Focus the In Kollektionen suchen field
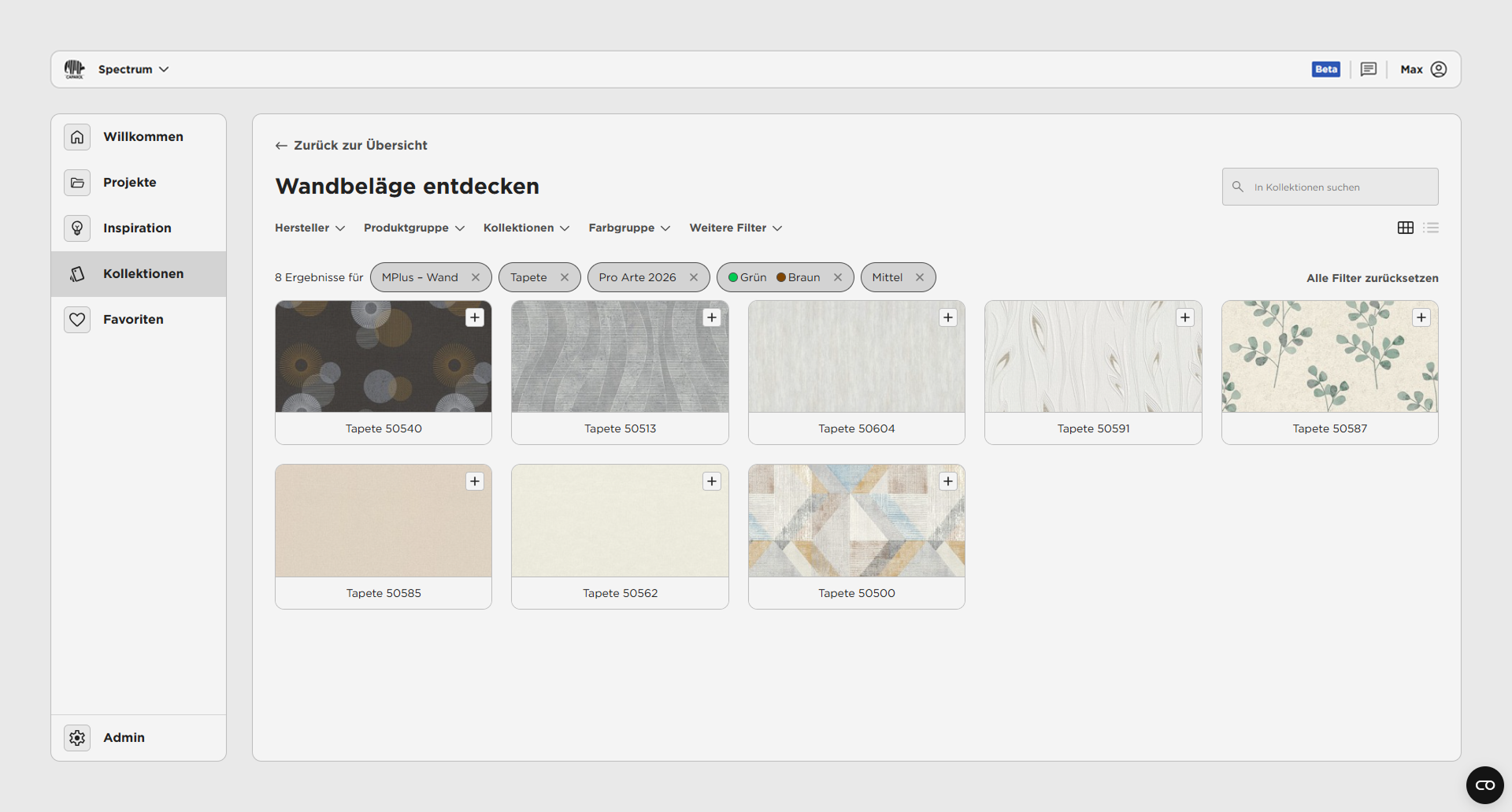Image resolution: width=1512 pixels, height=812 pixels. pyautogui.click(x=1339, y=187)
